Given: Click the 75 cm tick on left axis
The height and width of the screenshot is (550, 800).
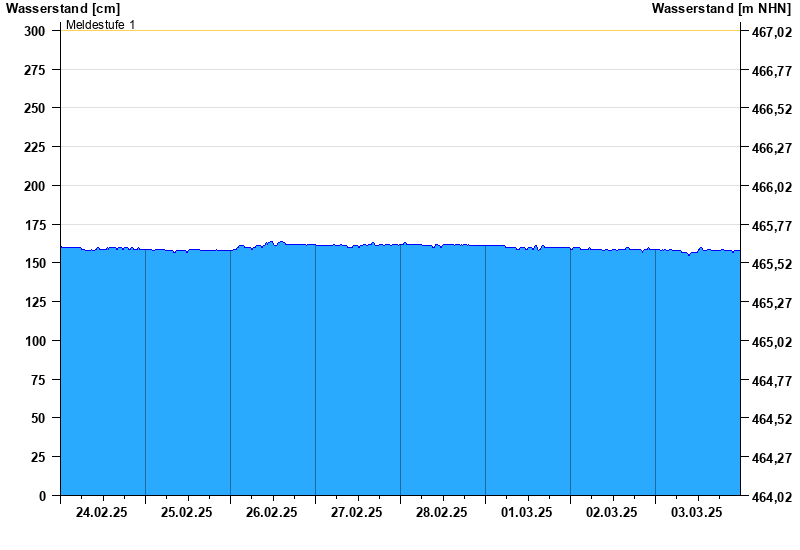Looking at the screenshot, I should pyautogui.click(x=38, y=380).
